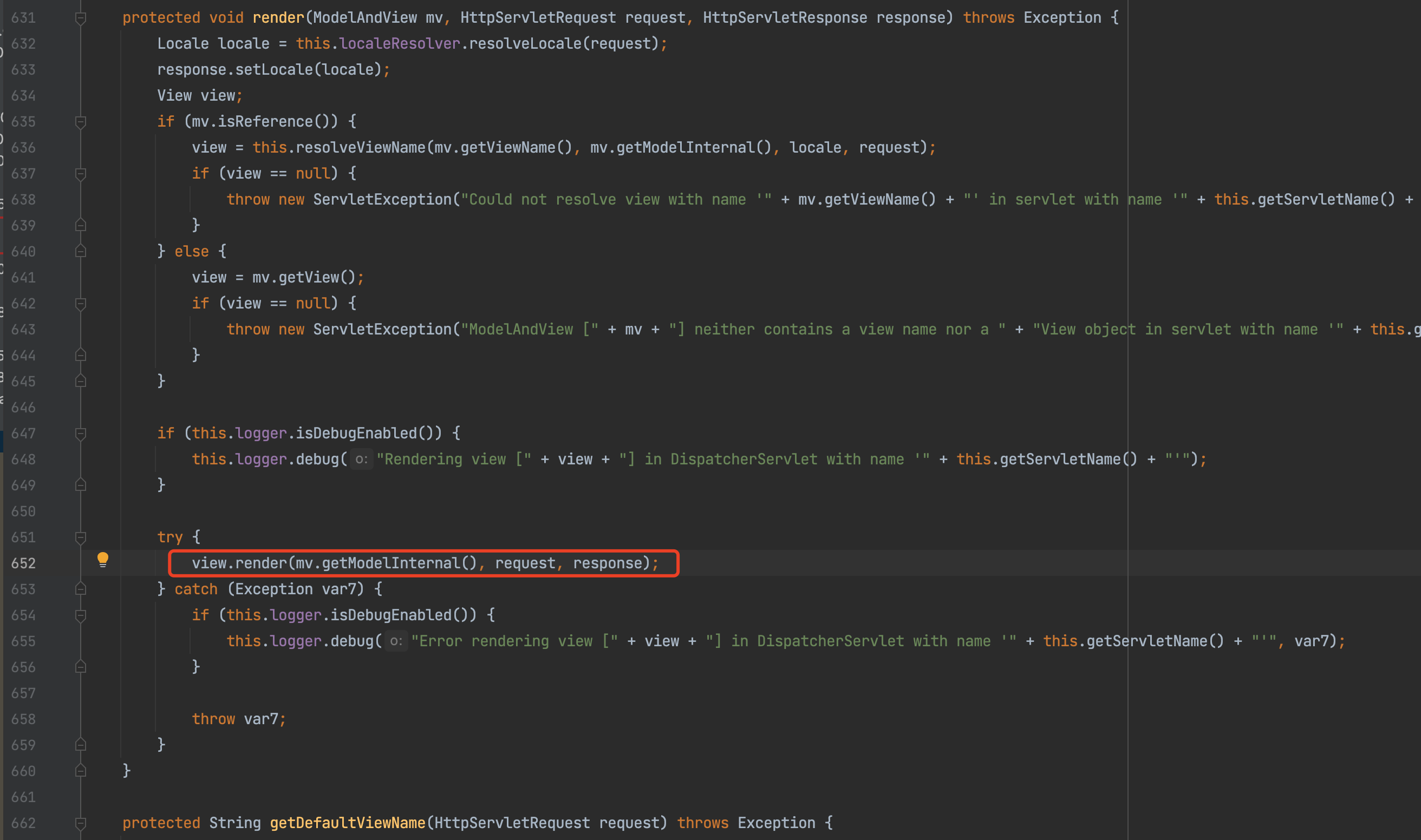Screen dimensions: 1421x840
Task: Fold the catch block at line 653
Action: 81,589
